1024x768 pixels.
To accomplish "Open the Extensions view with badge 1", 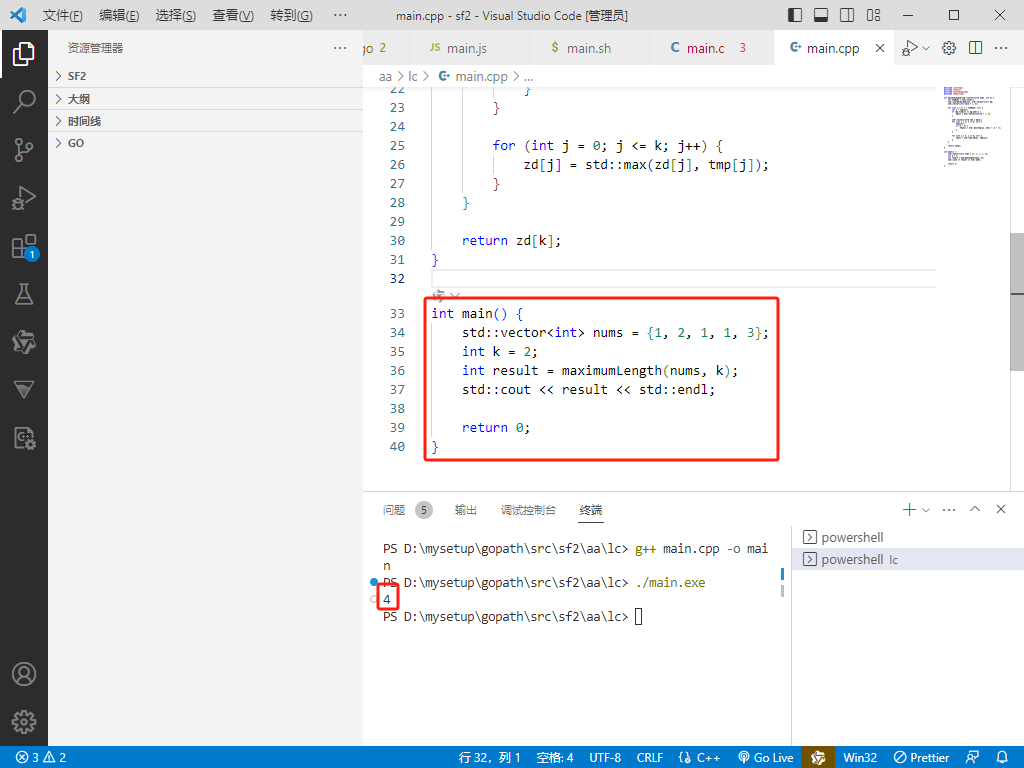I will click(x=25, y=247).
